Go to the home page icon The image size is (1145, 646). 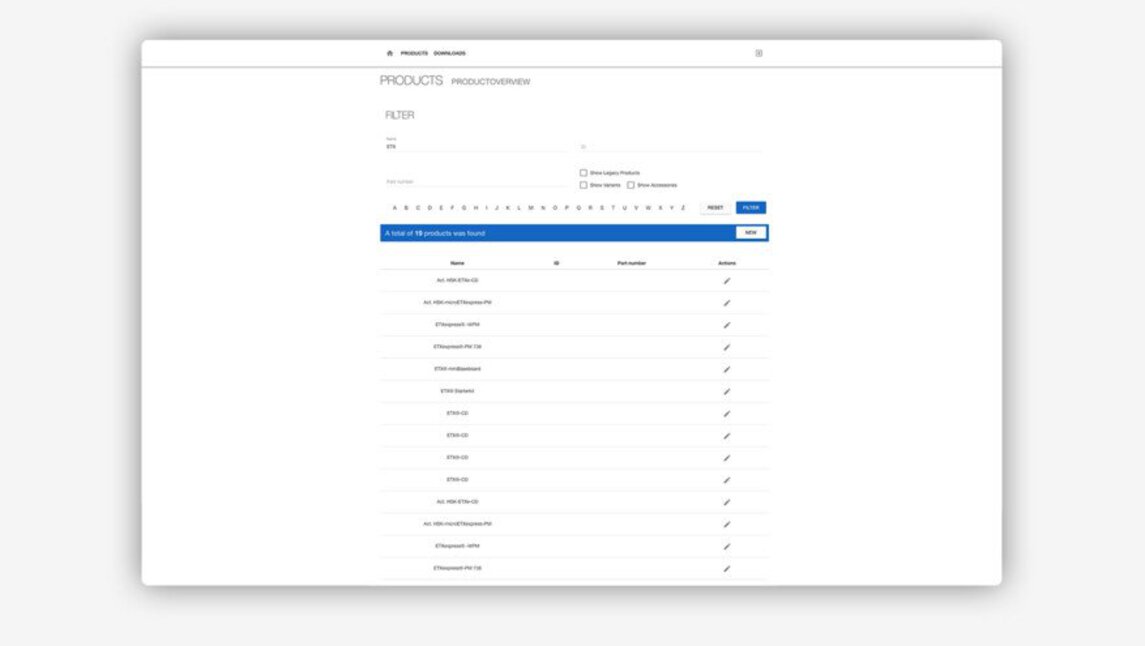click(390, 53)
